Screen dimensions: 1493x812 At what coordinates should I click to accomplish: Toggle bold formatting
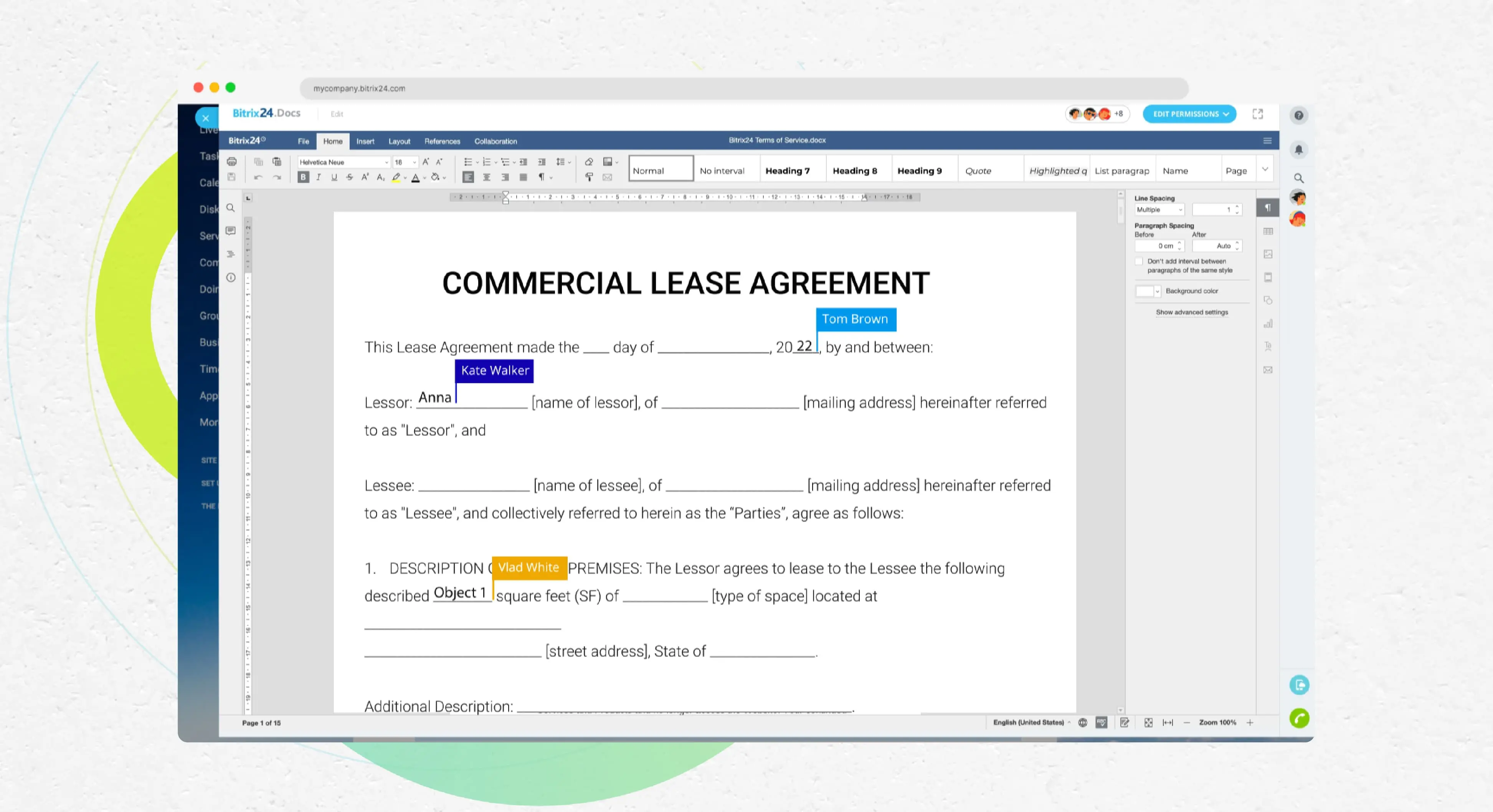[x=303, y=177]
